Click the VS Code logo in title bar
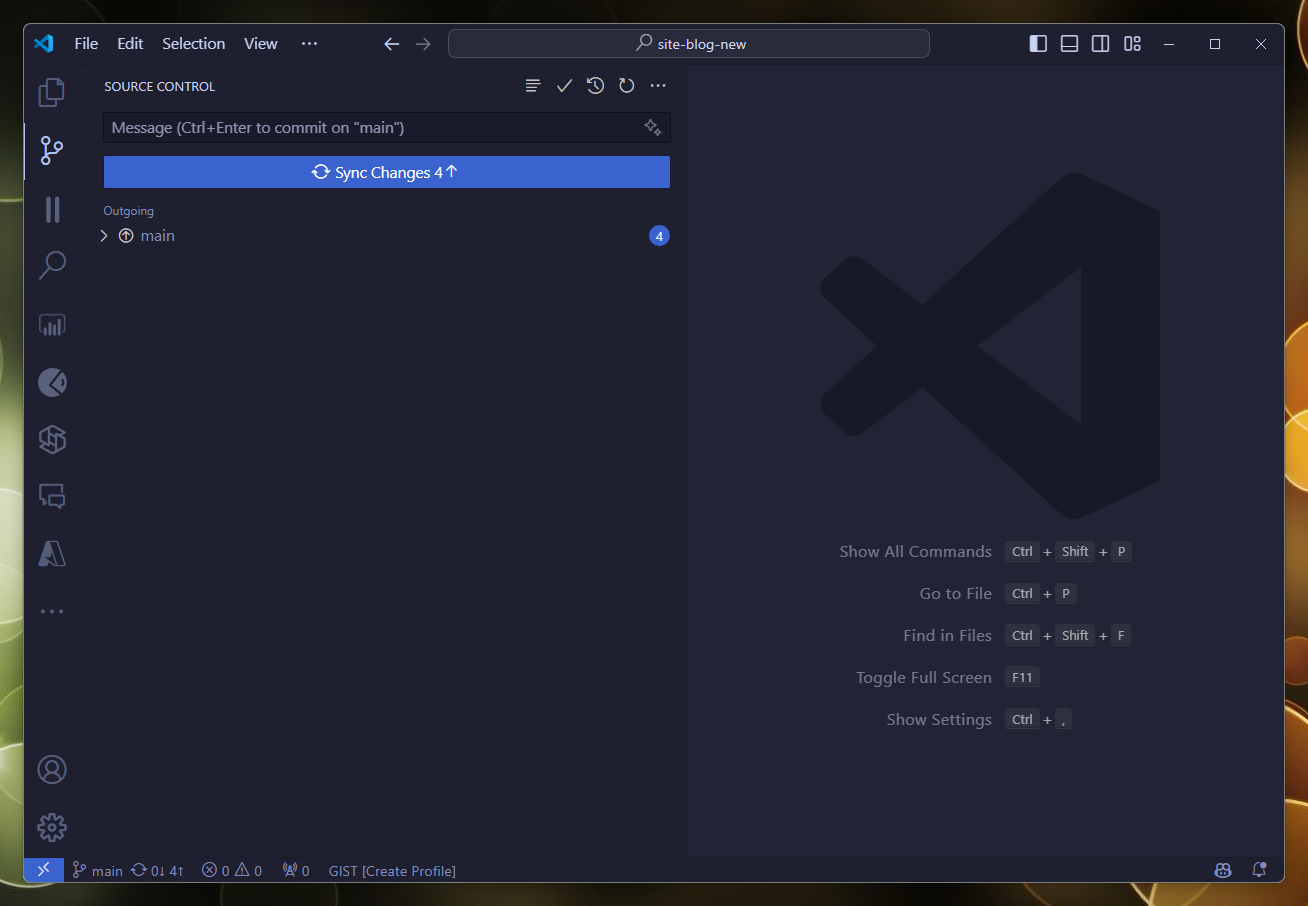 pyautogui.click(x=43, y=44)
